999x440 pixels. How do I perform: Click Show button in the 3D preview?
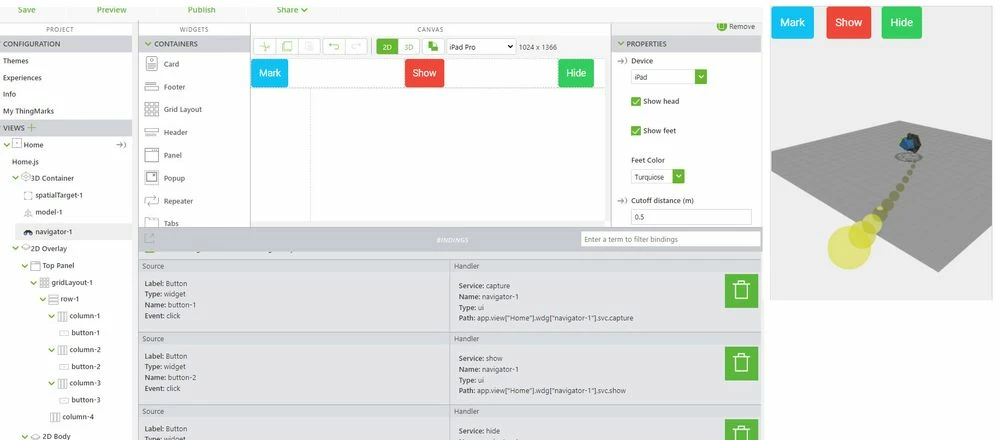[849, 22]
